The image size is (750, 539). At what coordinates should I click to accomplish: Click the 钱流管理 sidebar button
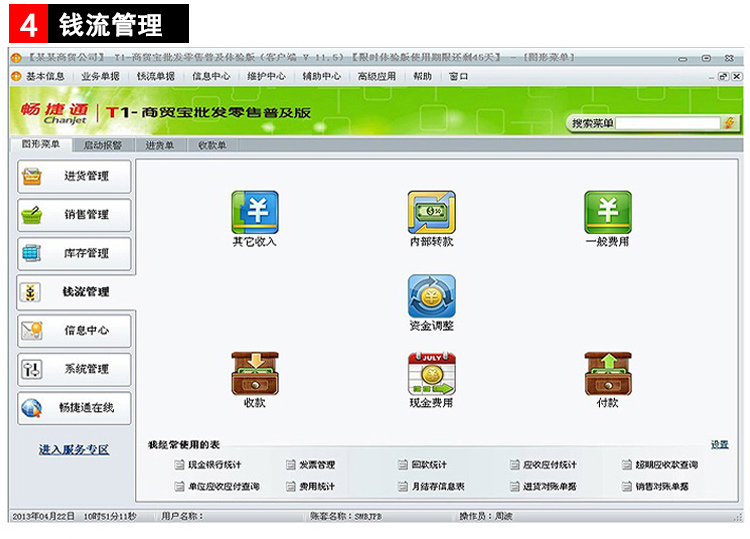(x=74, y=292)
